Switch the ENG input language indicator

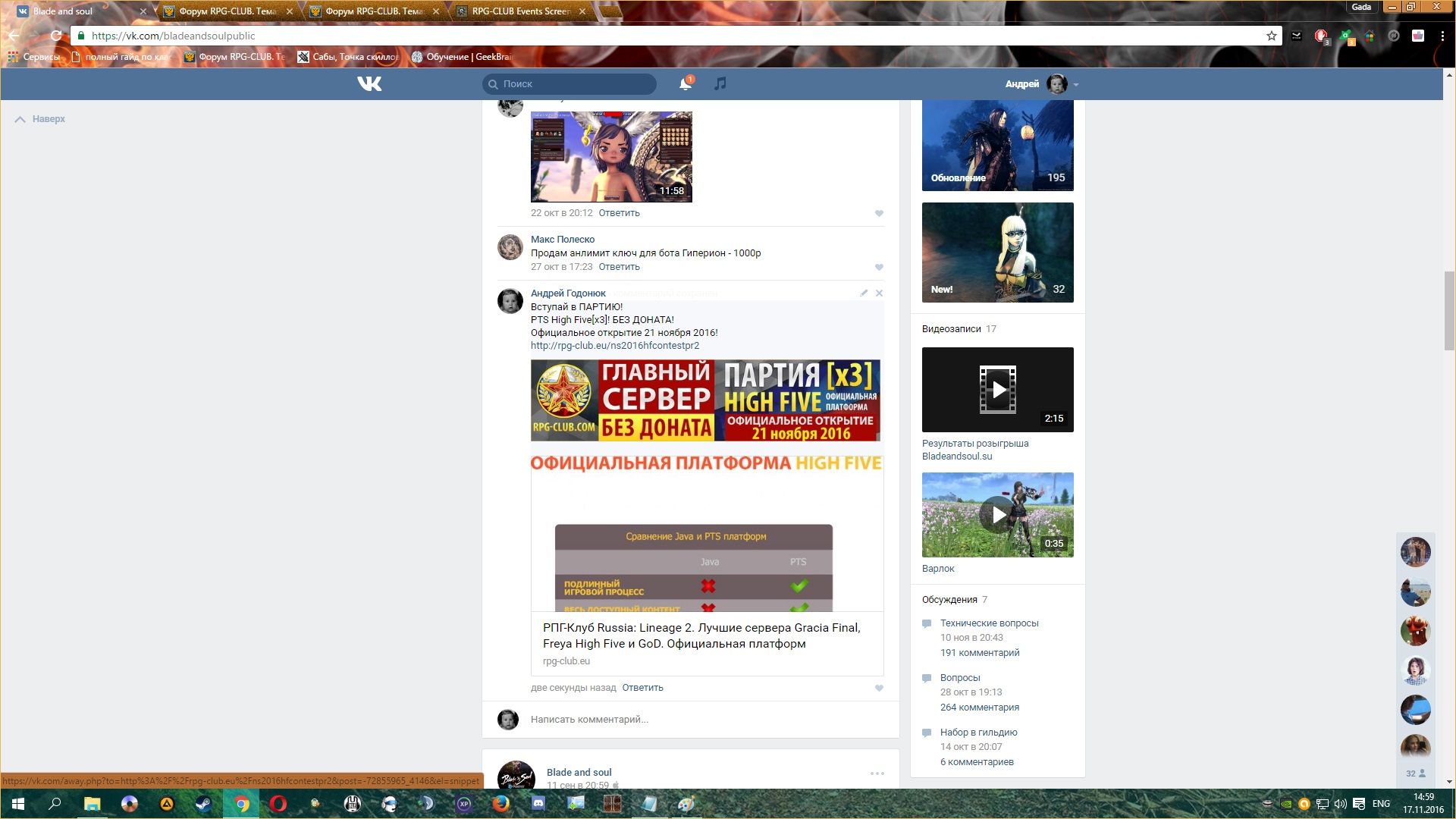pos(1381,804)
